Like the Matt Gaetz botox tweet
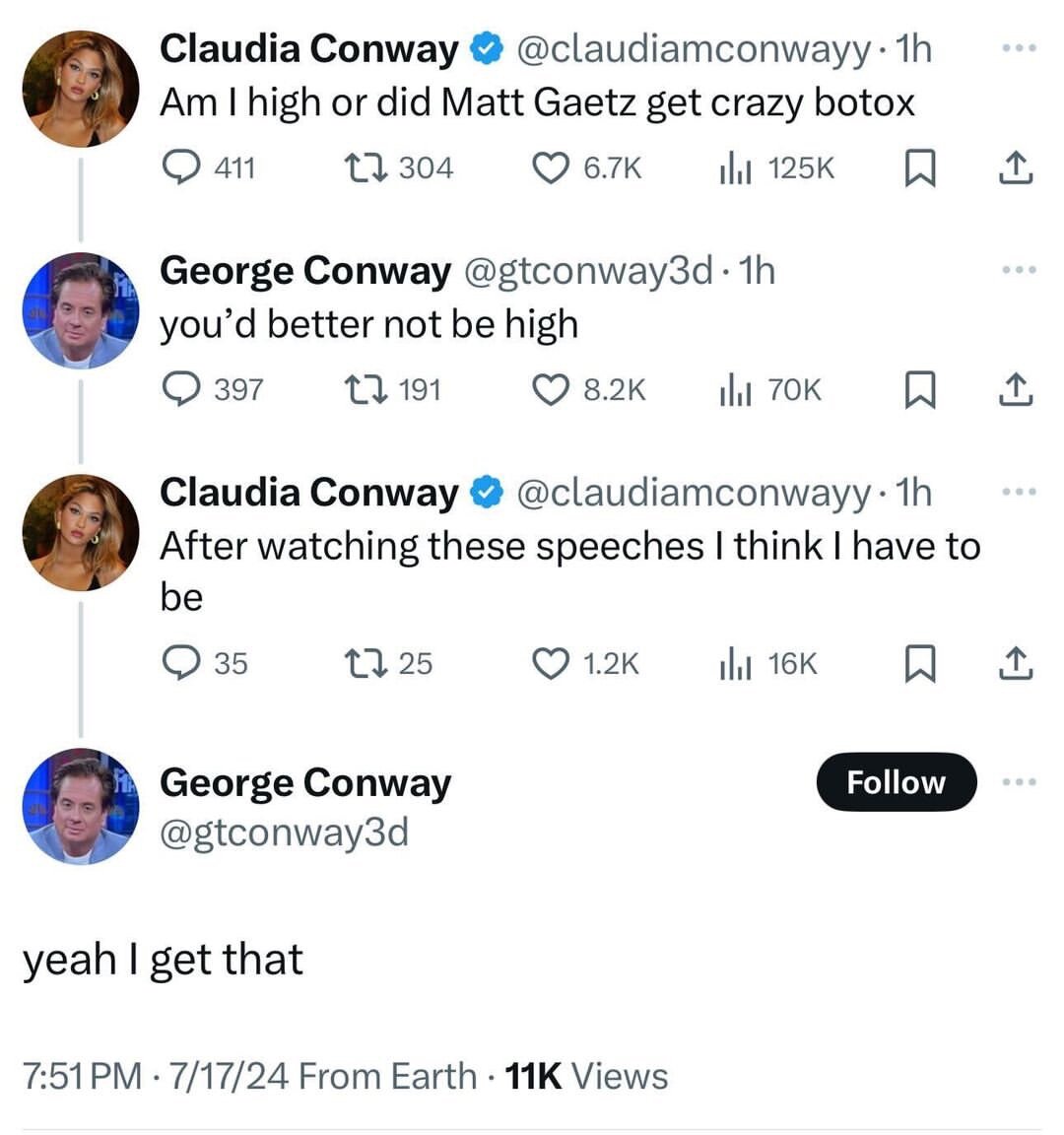The height and width of the screenshot is (1135, 1064). click(x=549, y=168)
